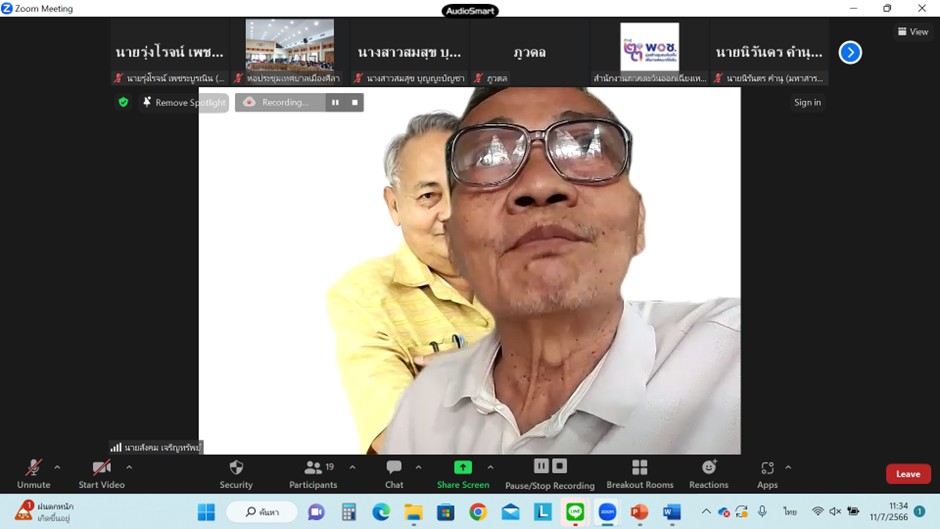
Task: Click the red Leave button
Action: click(907, 474)
